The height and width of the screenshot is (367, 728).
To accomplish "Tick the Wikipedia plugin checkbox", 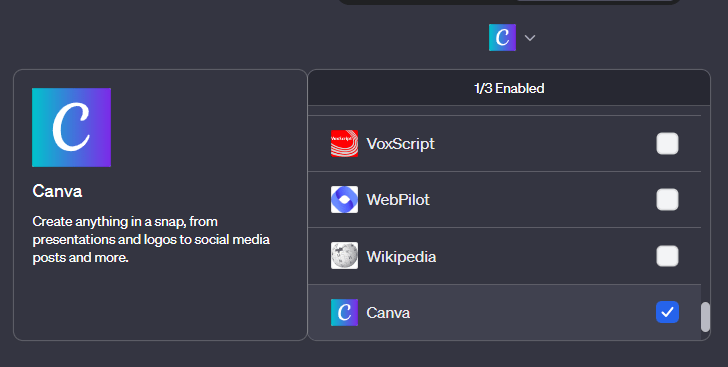I will (667, 256).
